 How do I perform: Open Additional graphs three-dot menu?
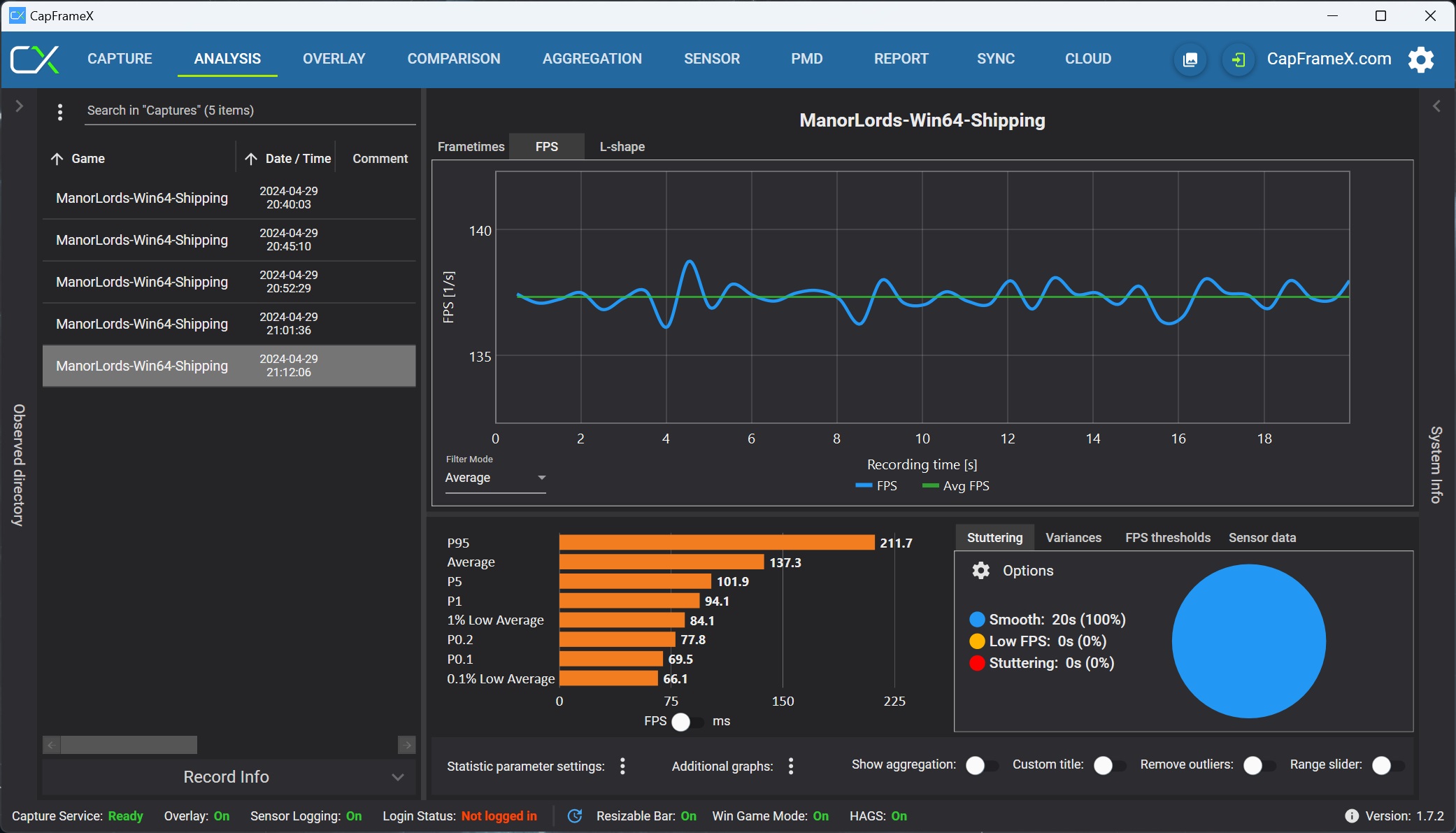[791, 766]
